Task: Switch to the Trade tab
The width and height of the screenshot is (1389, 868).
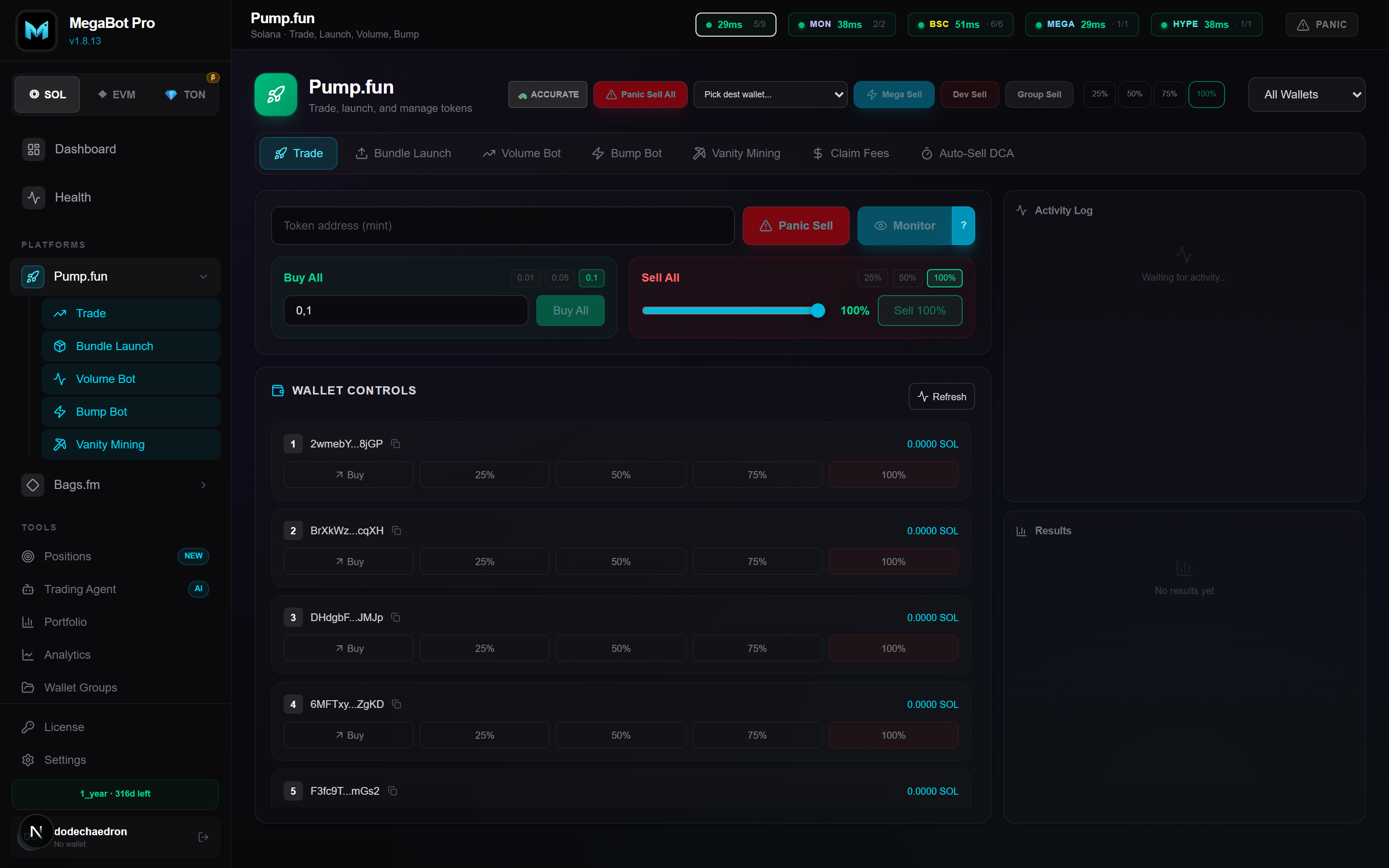Action: [x=299, y=153]
